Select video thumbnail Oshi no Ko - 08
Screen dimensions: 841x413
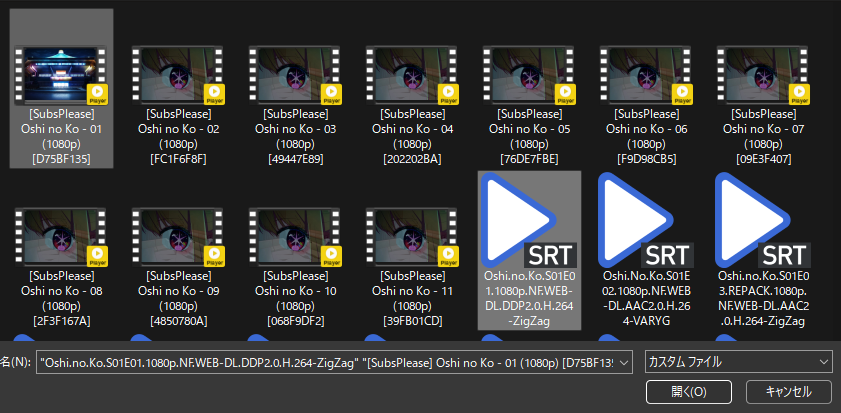61,237
